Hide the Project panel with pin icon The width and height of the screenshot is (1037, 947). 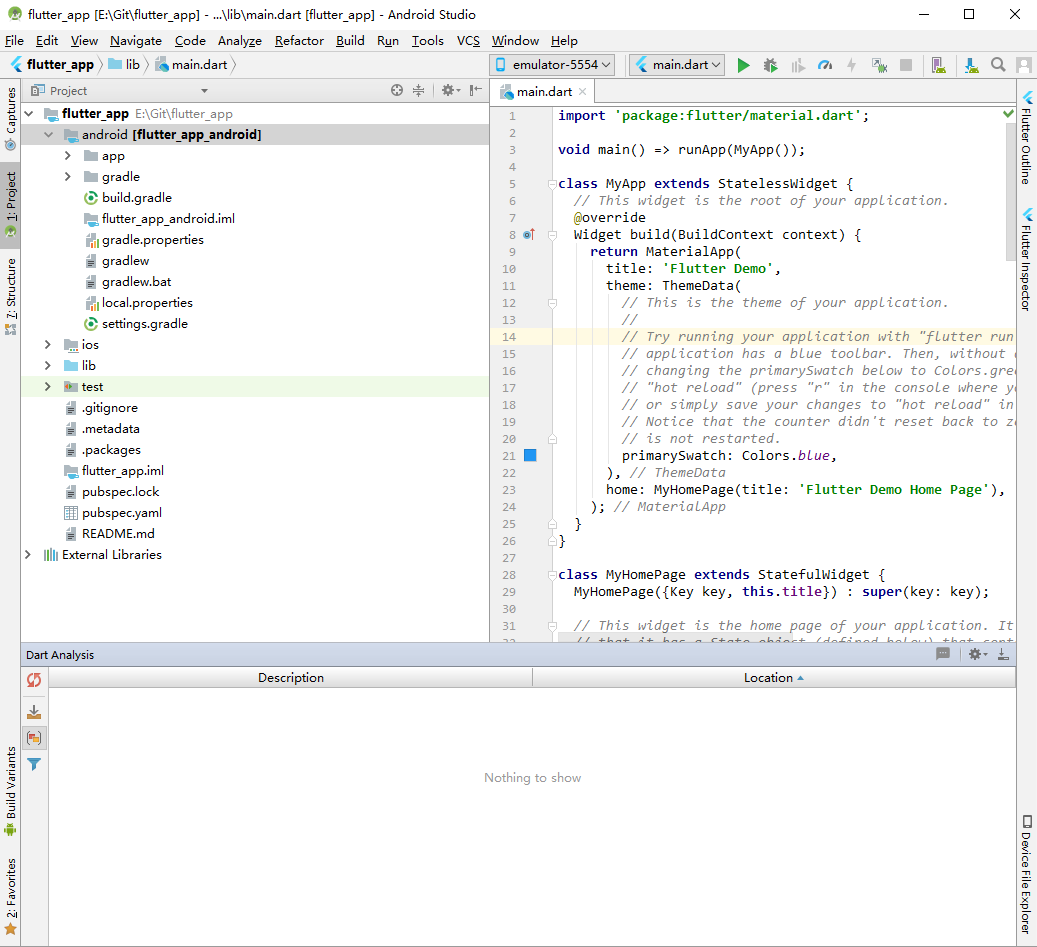click(x=476, y=91)
